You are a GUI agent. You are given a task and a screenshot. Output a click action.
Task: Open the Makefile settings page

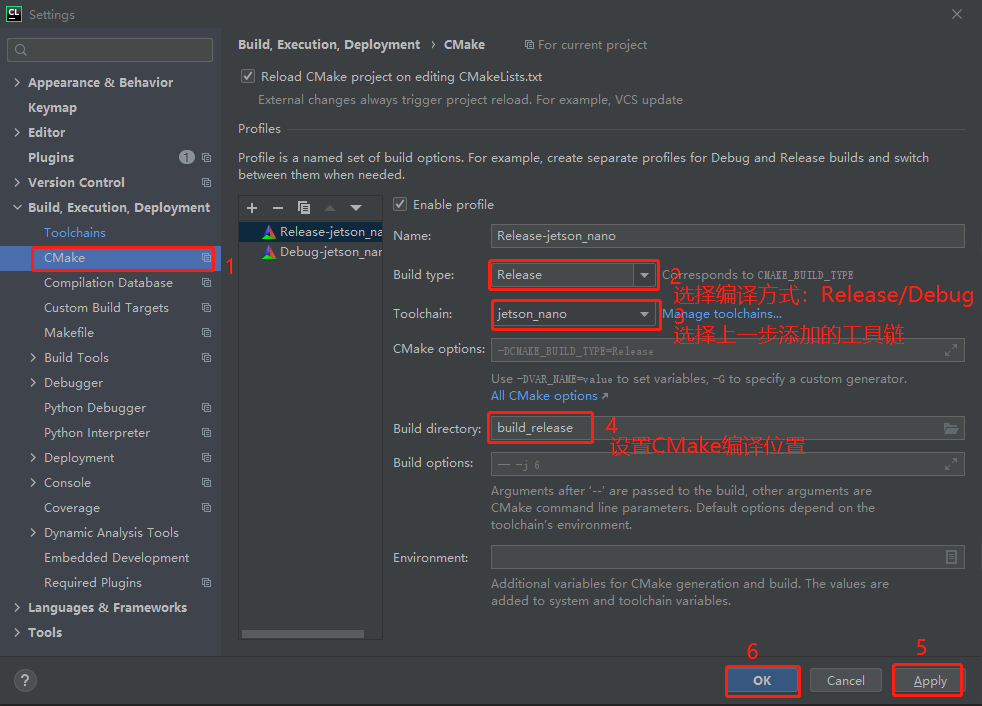pos(69,333)
